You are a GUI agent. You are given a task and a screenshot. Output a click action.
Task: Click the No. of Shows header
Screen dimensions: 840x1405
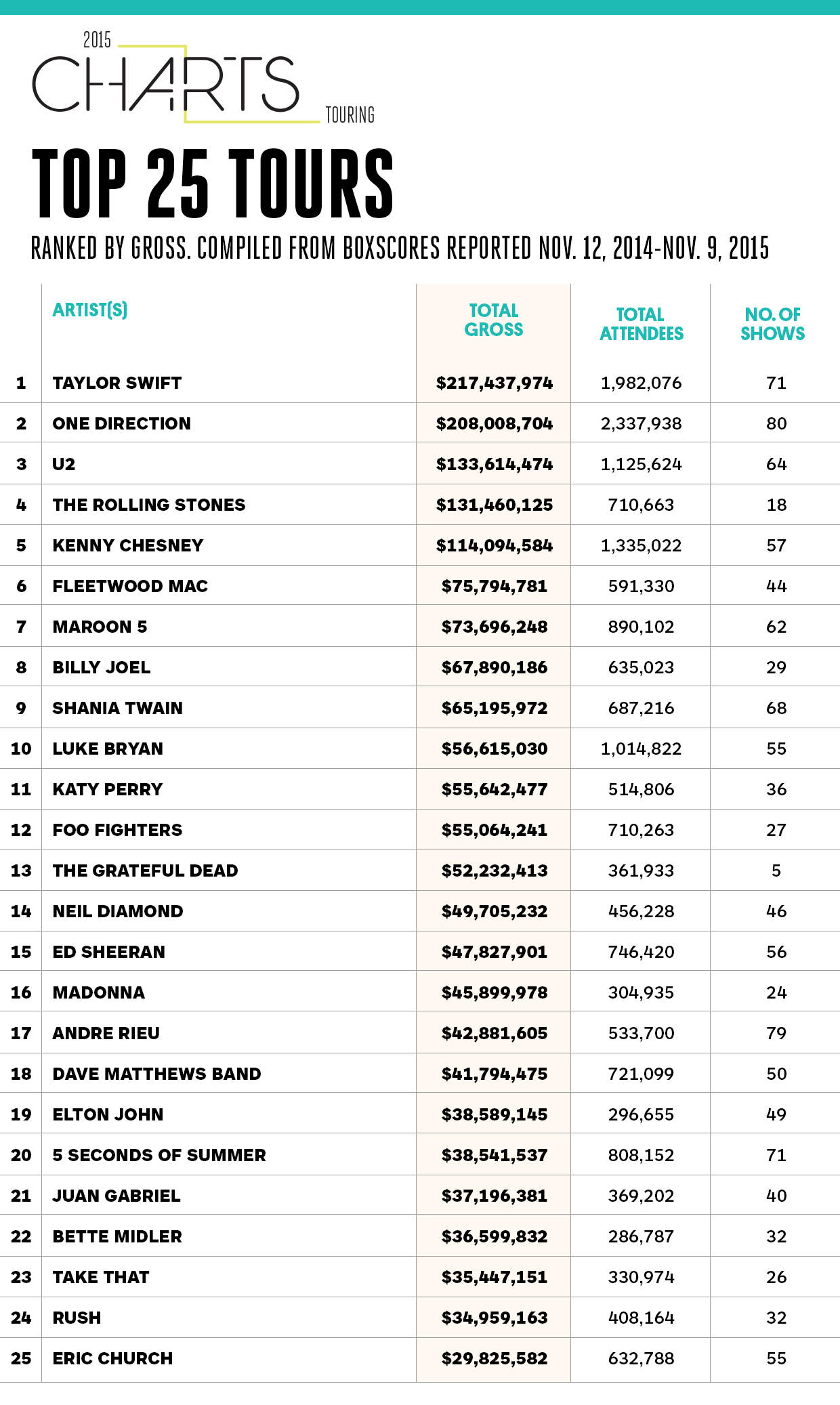pos(772,324)
